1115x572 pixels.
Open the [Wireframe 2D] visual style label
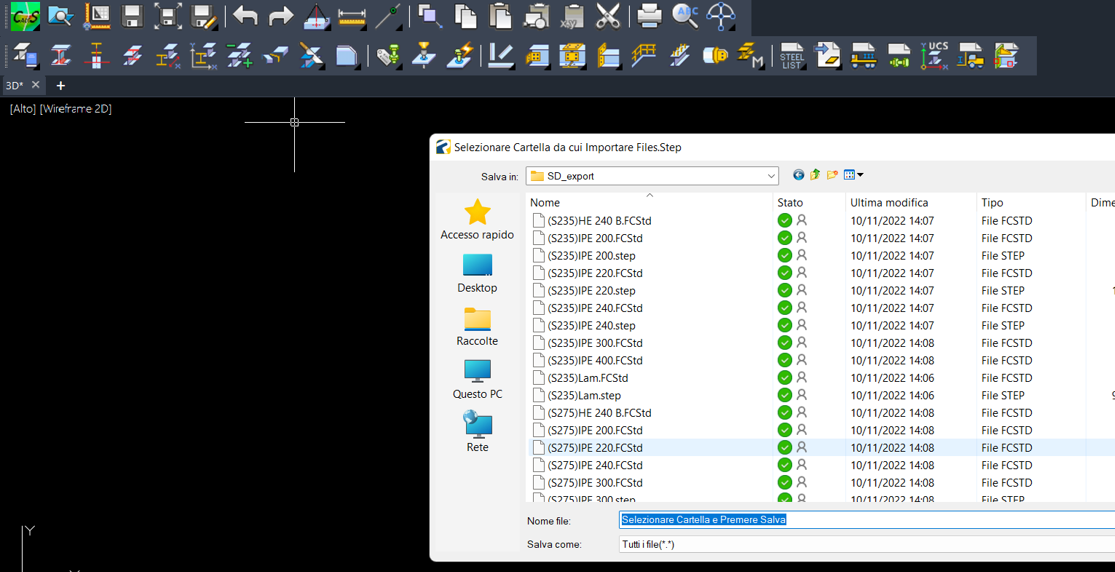(76, 109)
